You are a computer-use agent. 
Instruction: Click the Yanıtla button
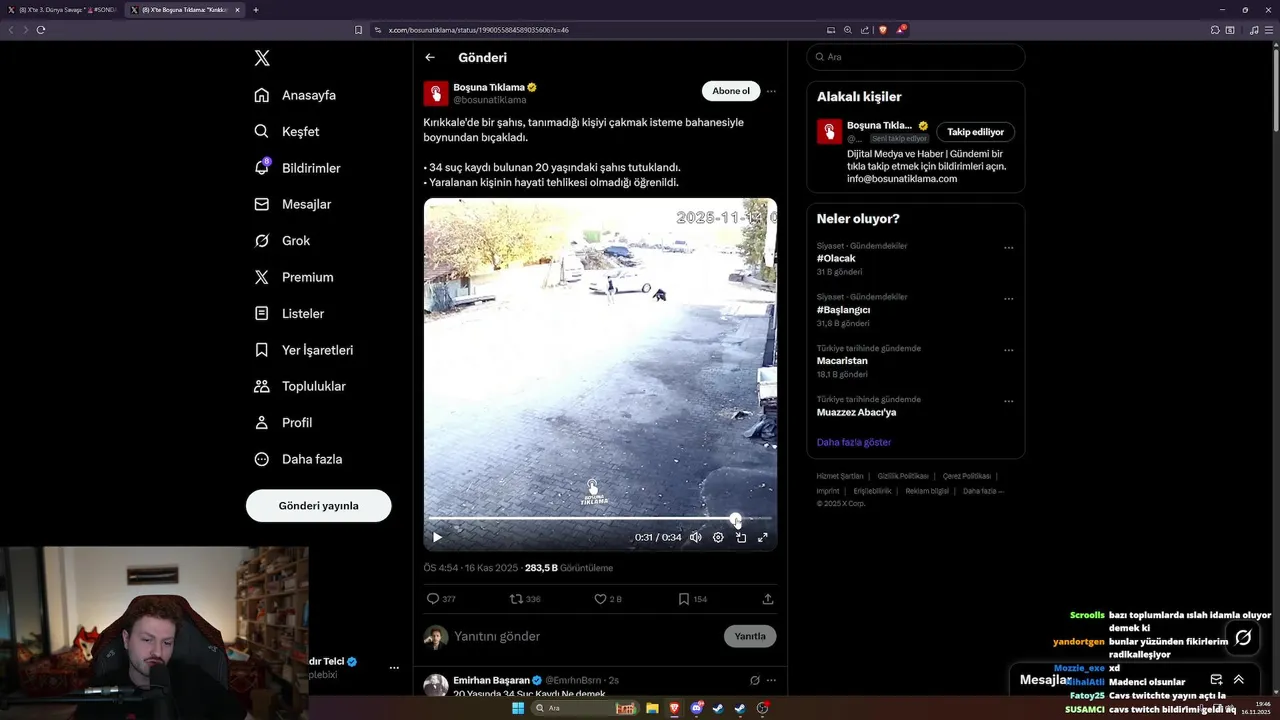click(750, 636)
